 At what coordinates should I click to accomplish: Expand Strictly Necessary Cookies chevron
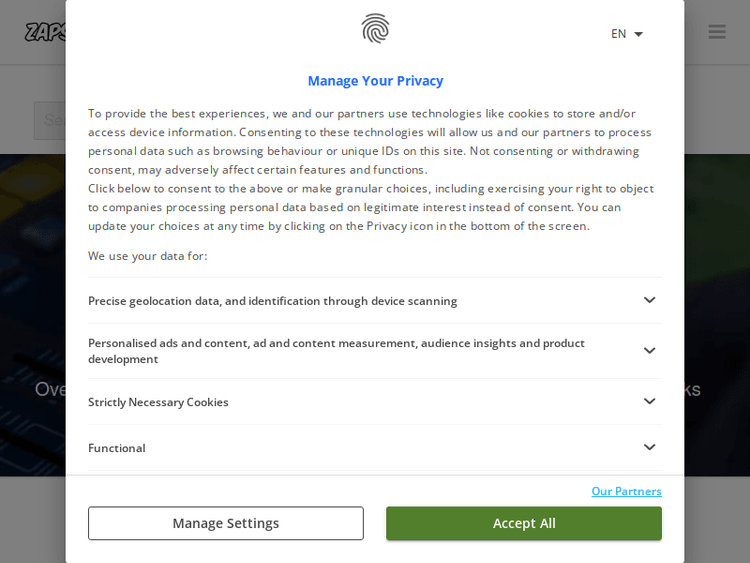click(x=649, y=401)
